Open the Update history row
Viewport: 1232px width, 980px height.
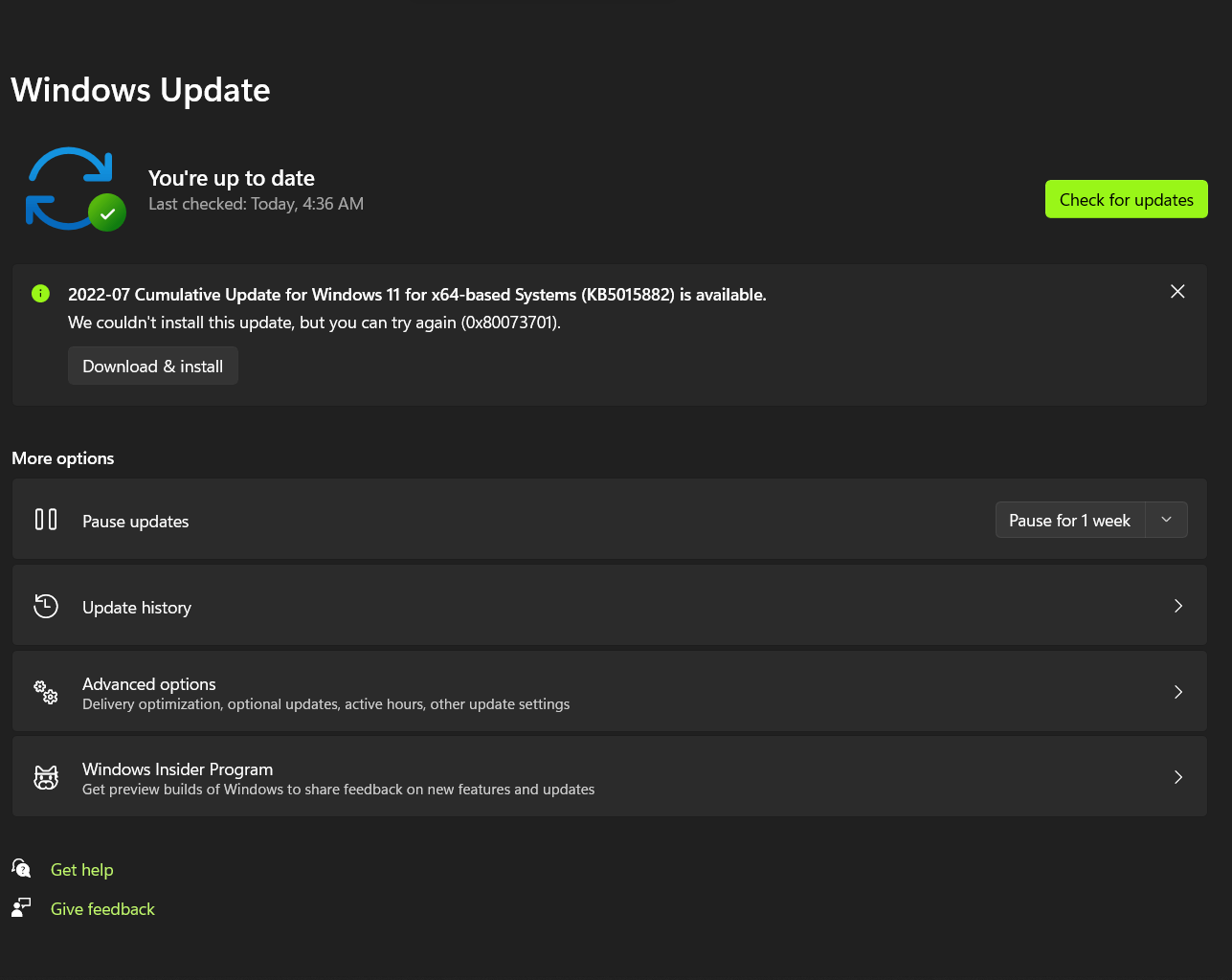coord(610,606)
